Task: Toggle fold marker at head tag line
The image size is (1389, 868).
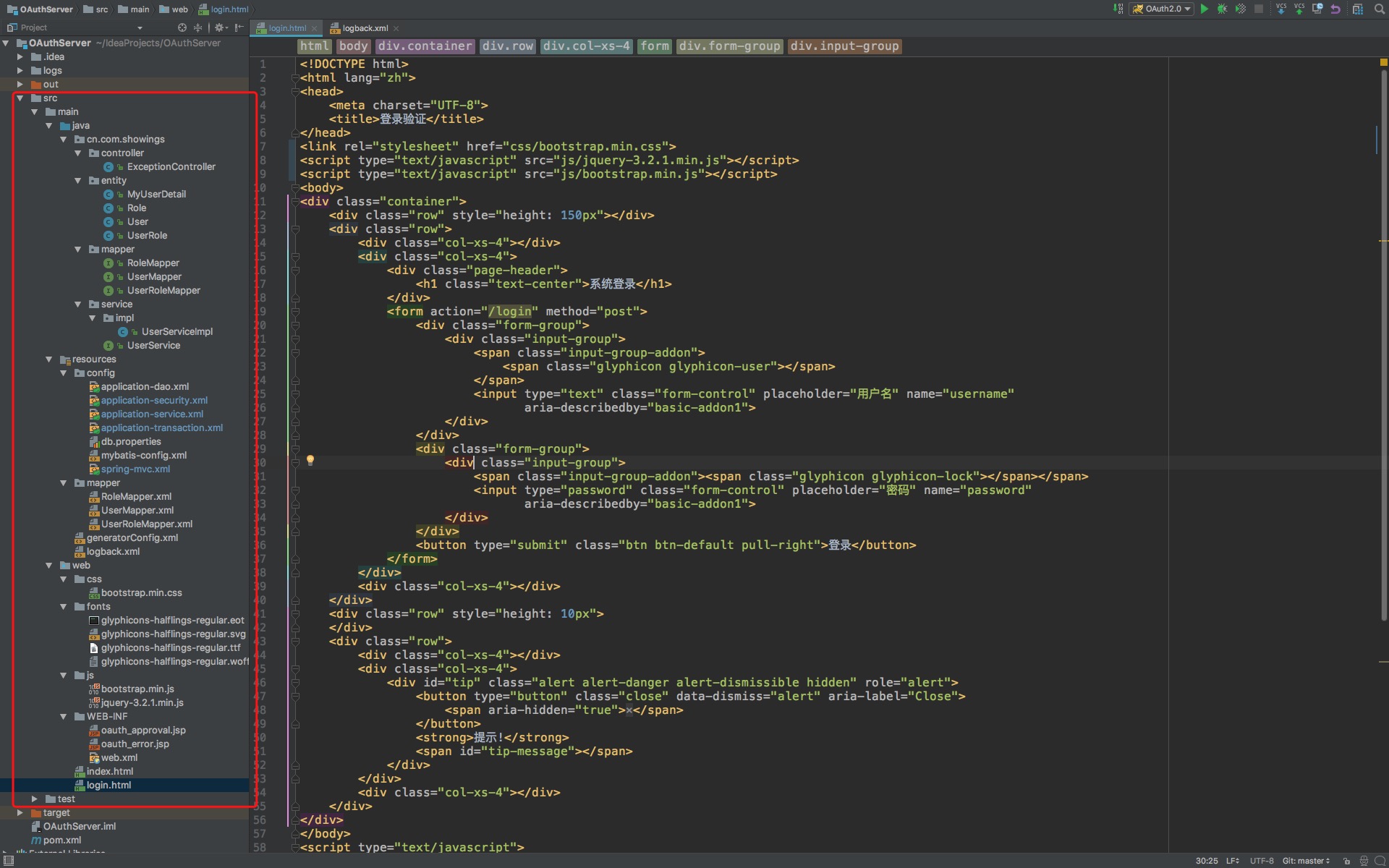Action: coord(295,92)
